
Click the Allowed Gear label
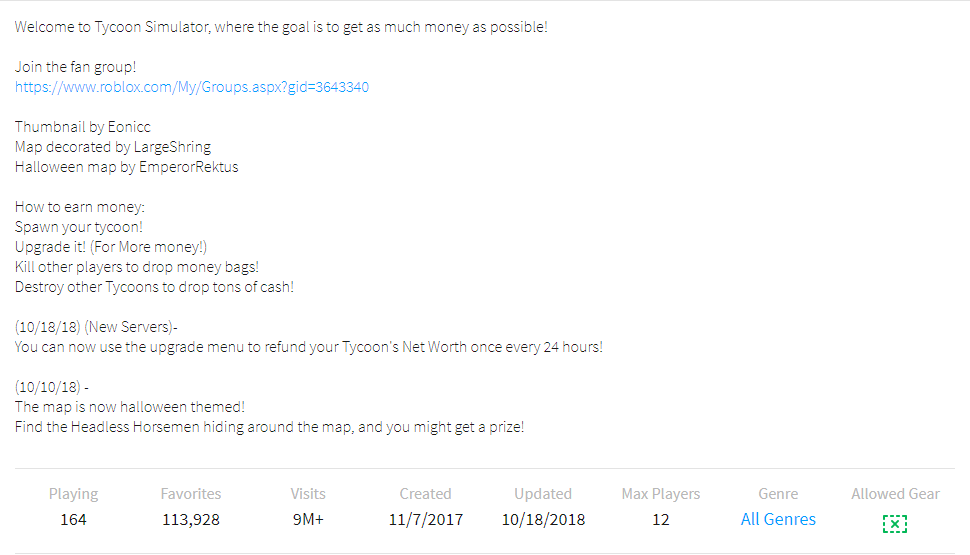895,494
